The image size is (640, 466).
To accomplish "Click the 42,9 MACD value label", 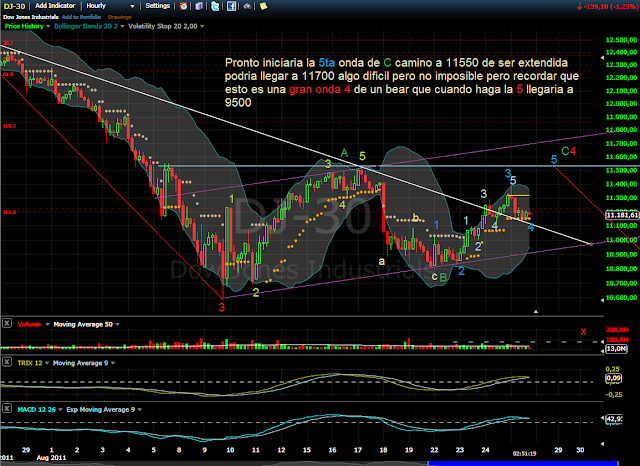I will pyautogui.click(x=613, y=419).
